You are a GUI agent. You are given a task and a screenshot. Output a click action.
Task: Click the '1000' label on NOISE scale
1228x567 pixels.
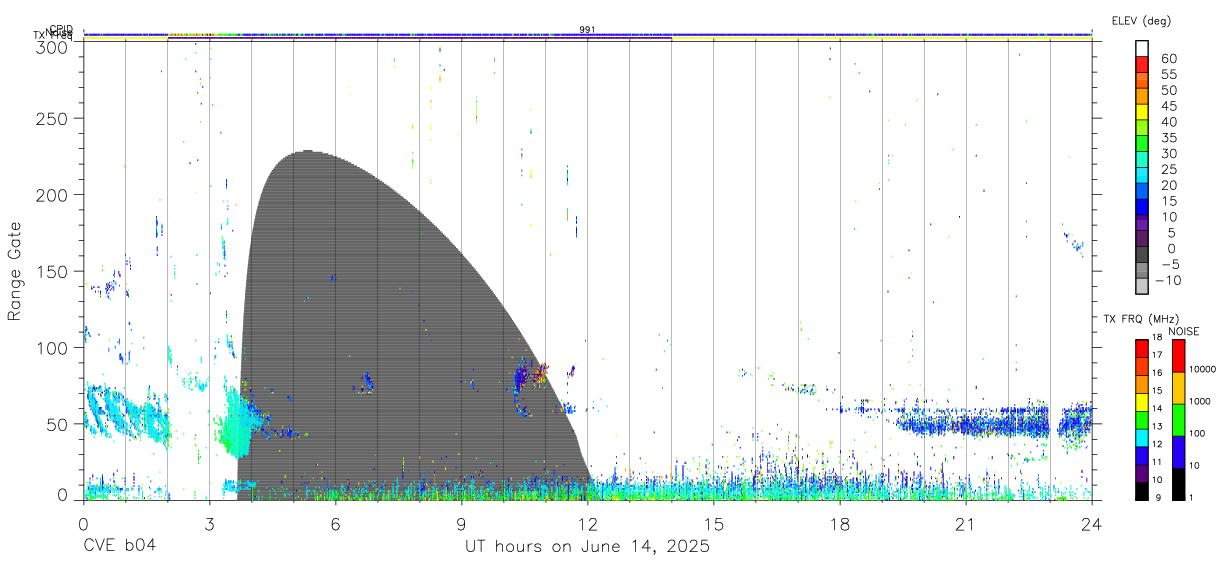click(x=1200, y=401)
